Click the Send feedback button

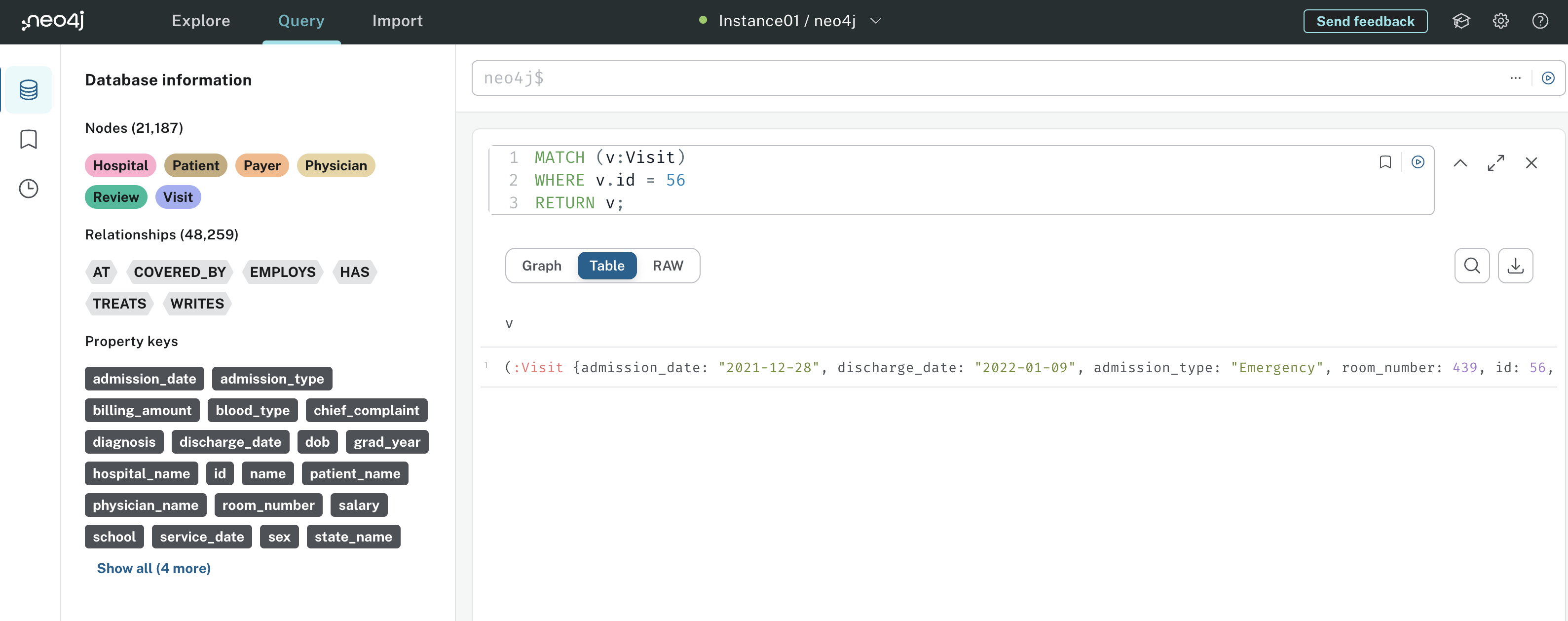[x=1365, y=21]
